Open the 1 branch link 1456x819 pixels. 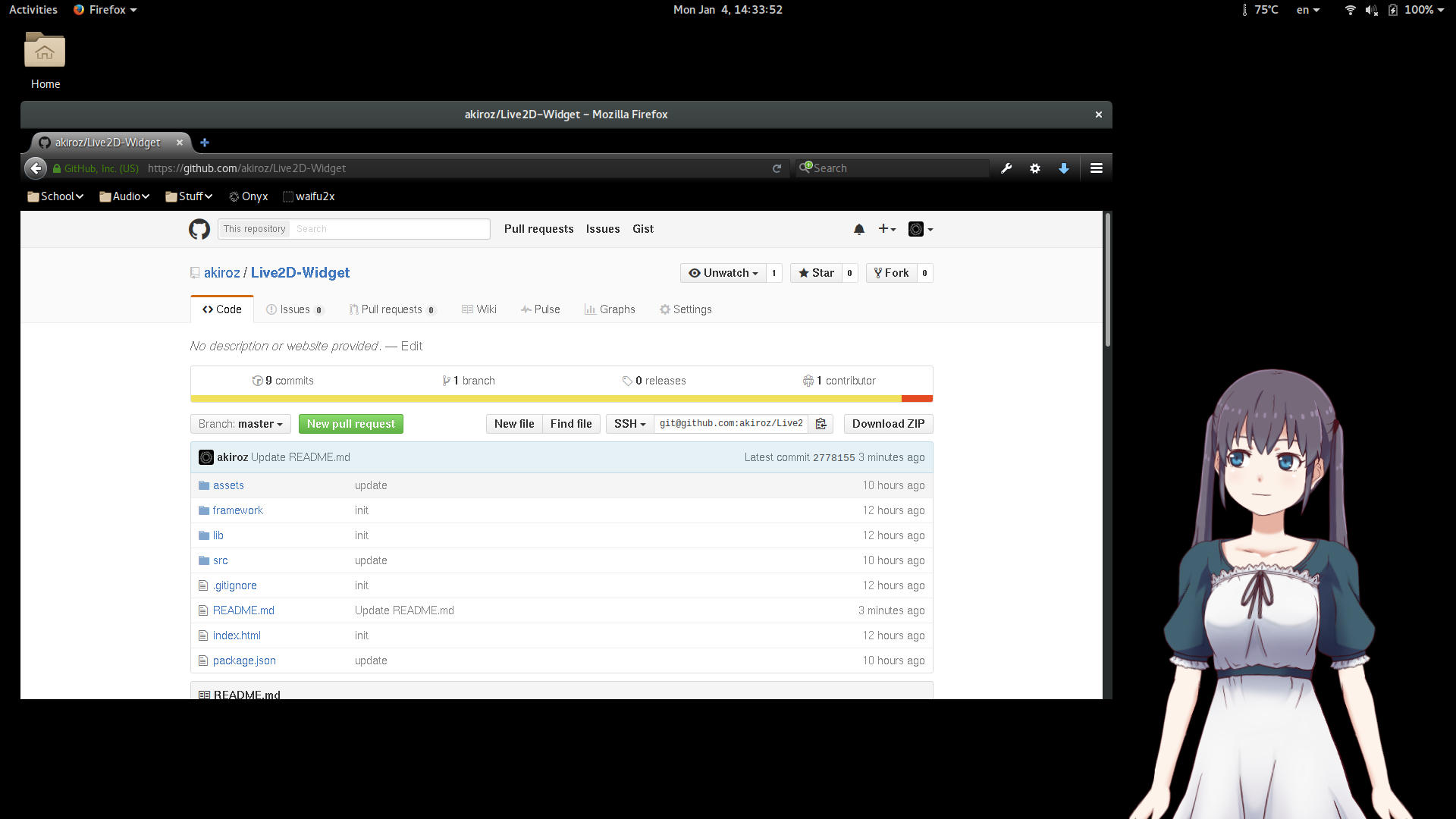[x=469, y=381]
